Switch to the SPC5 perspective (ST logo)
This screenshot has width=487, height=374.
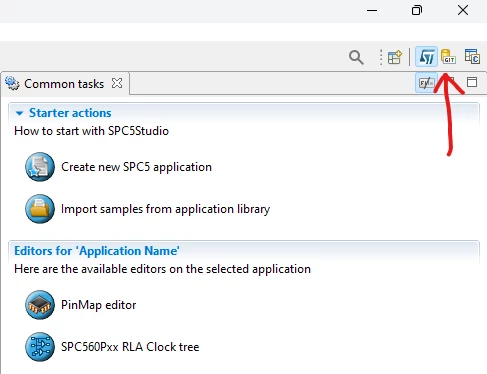click(426, 57)
